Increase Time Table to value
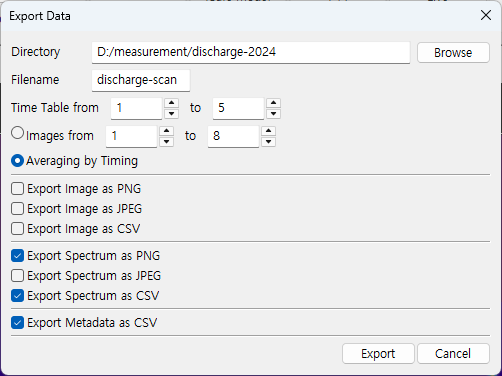Viewport: 502px width, 376px height. point(273,103)
